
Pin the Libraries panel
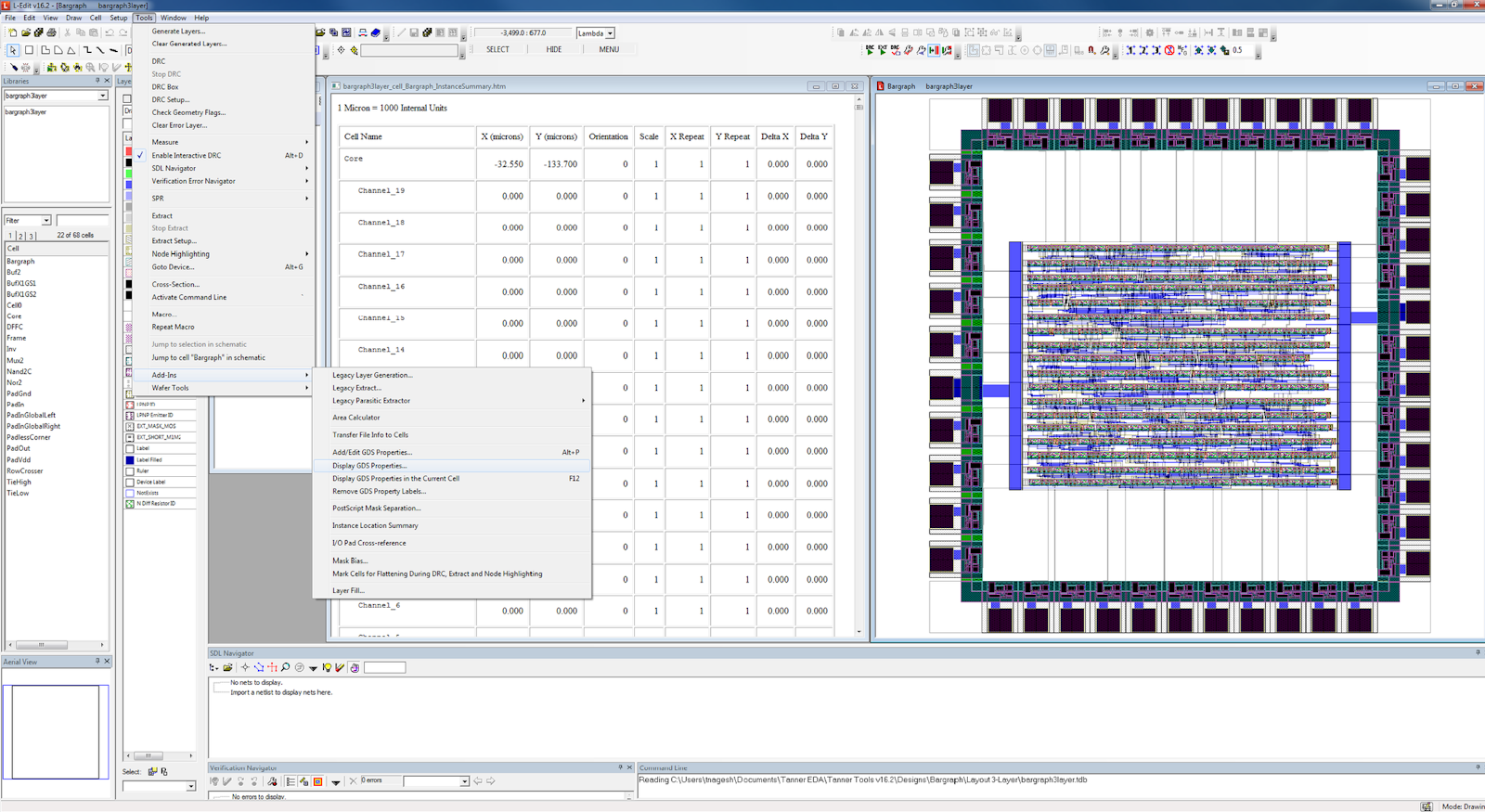point(97,81)
